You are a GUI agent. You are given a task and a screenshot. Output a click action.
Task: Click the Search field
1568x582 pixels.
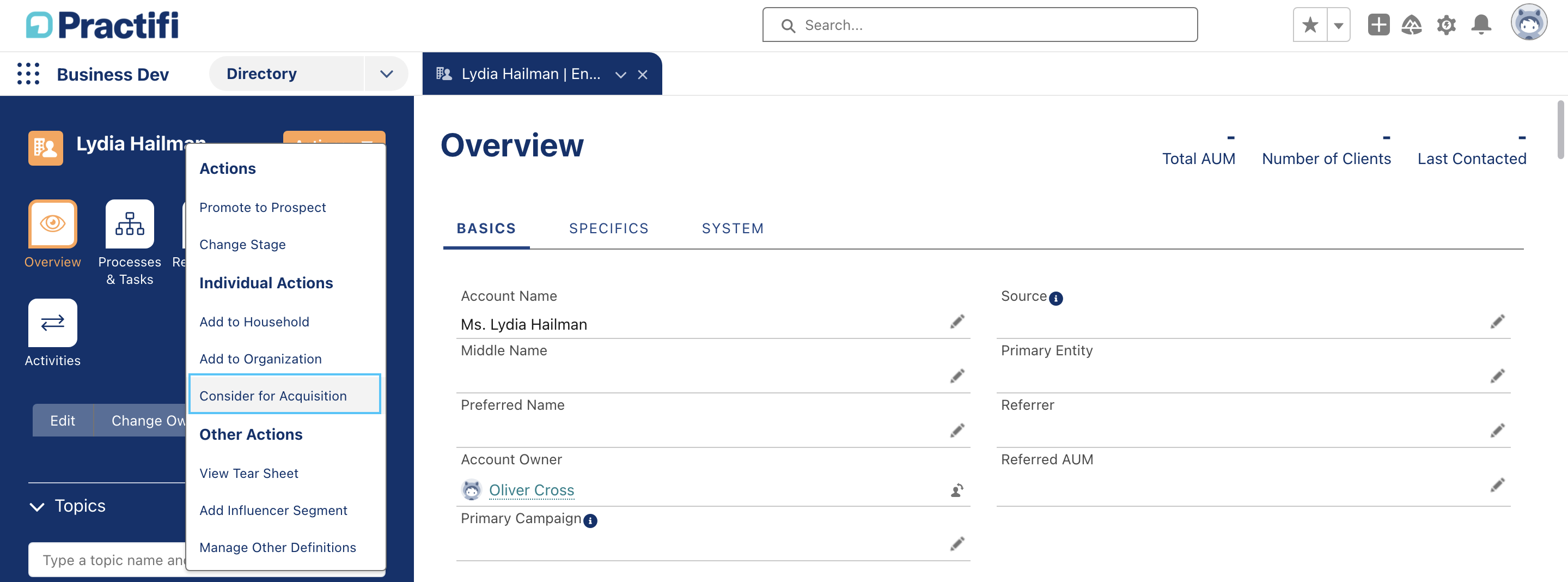point(979,25)
